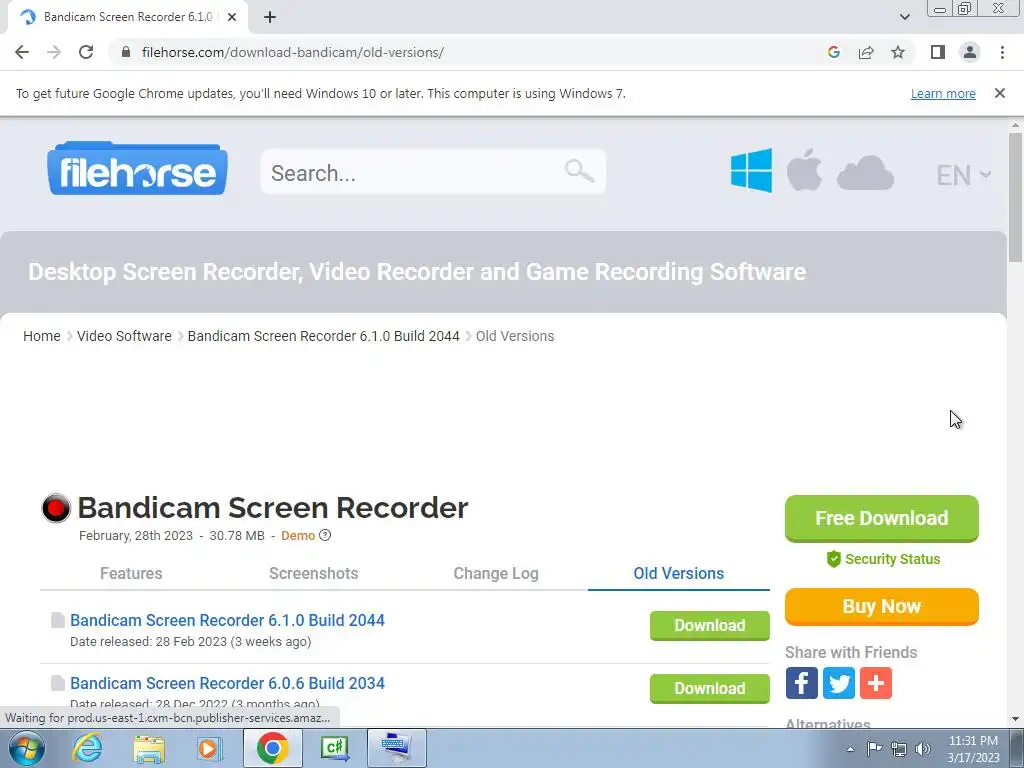This screenshot has width=1024, height=768.
Task: Open Bandicam Screen Recorder 6.0.6 Build 2034 link
Action: pyautogui.click(x=227, y=683)
